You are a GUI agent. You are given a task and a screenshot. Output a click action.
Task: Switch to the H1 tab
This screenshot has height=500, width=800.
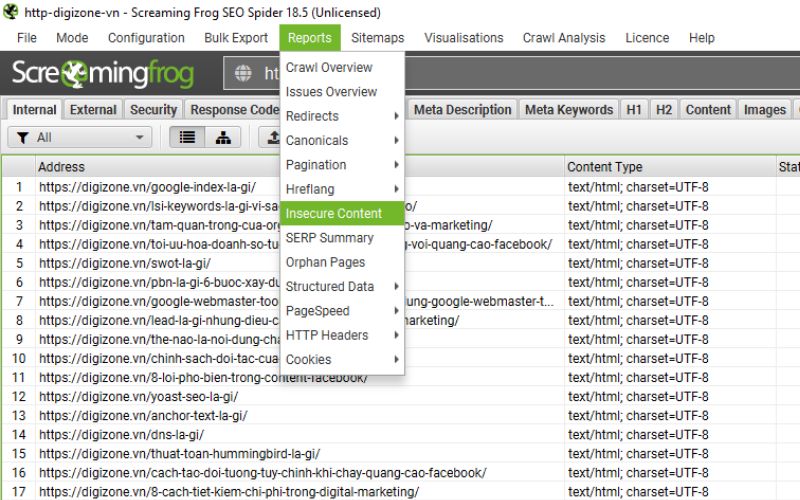pos(634,110)
